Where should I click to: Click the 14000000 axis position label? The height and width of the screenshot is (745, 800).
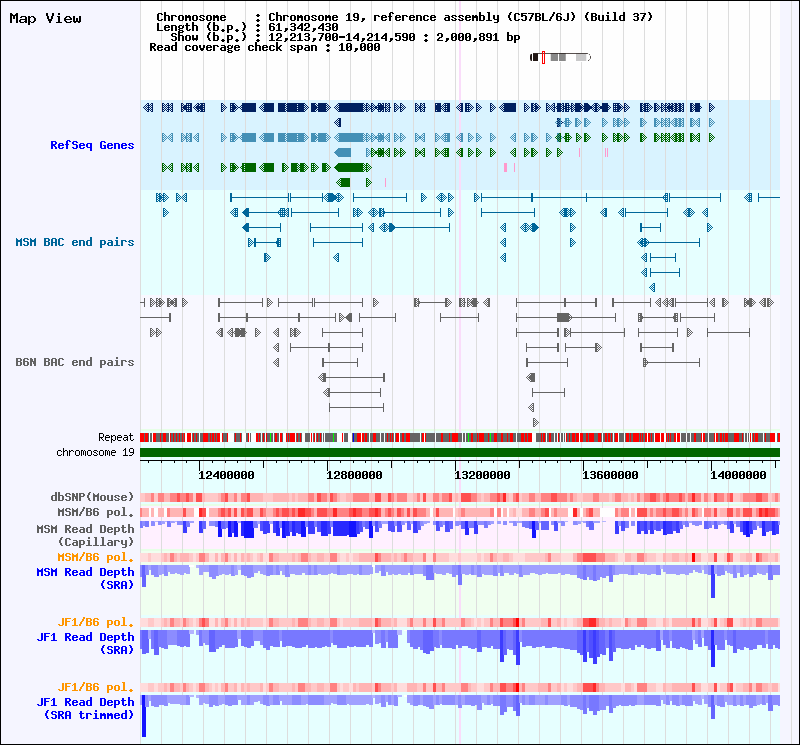(x=738, y=475)
